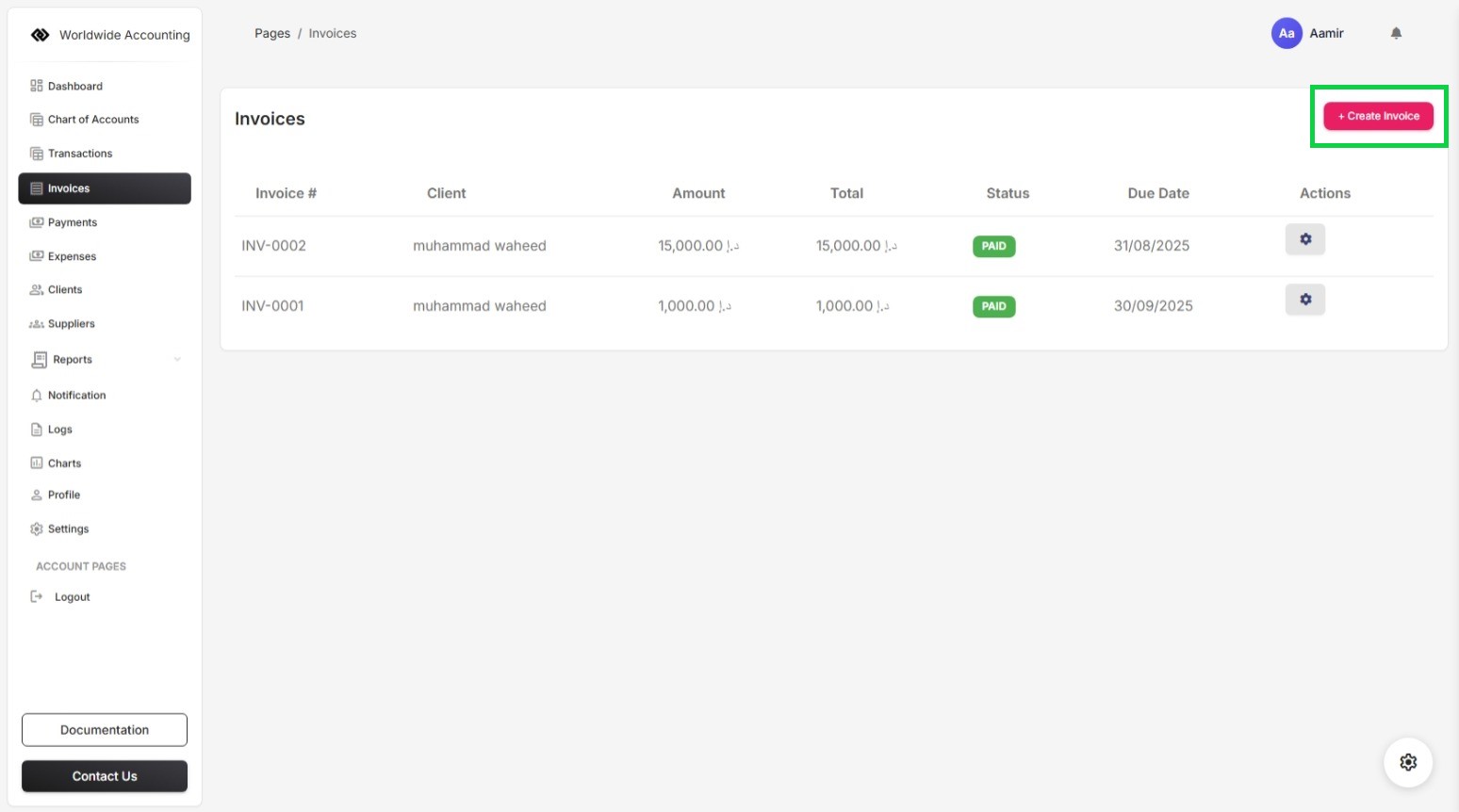Click the Logout icon in sidebar

click(x=37, y=596)
